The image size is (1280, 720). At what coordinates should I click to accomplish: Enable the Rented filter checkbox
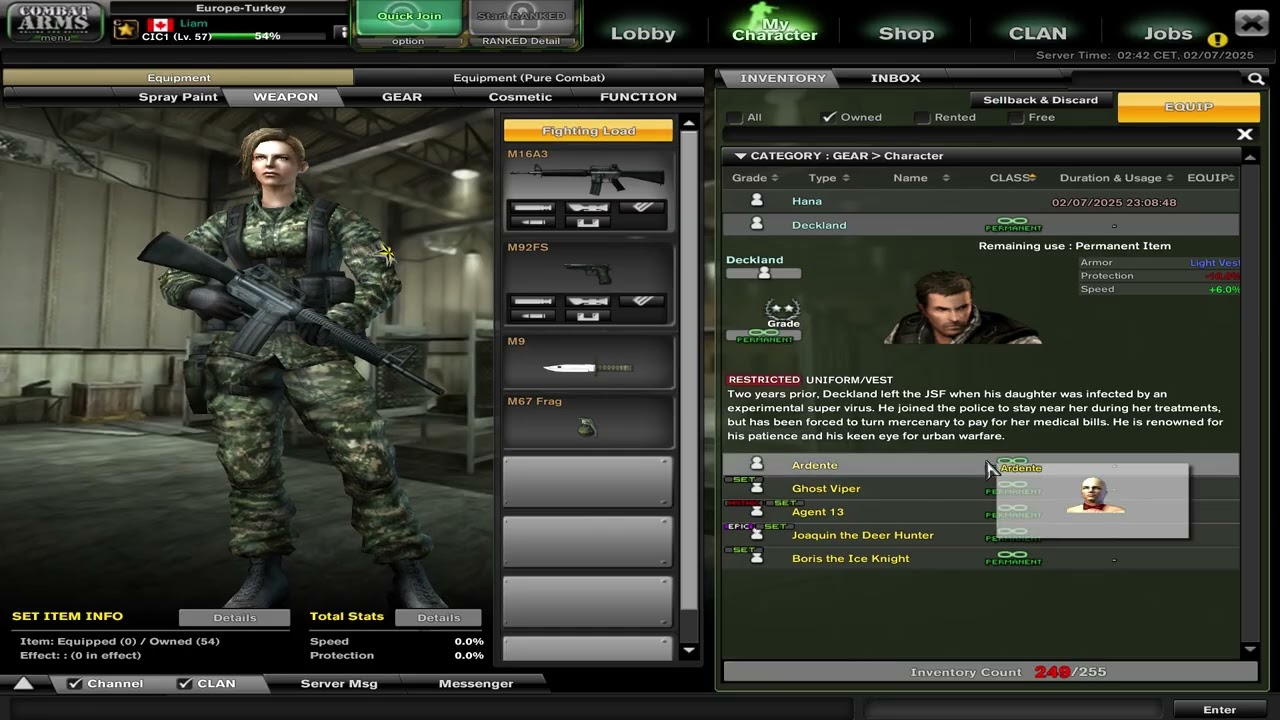point(923,117)
